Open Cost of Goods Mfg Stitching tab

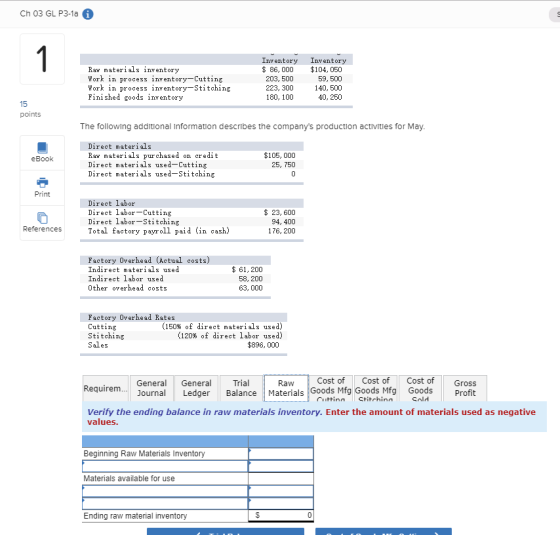coord(376,388)
